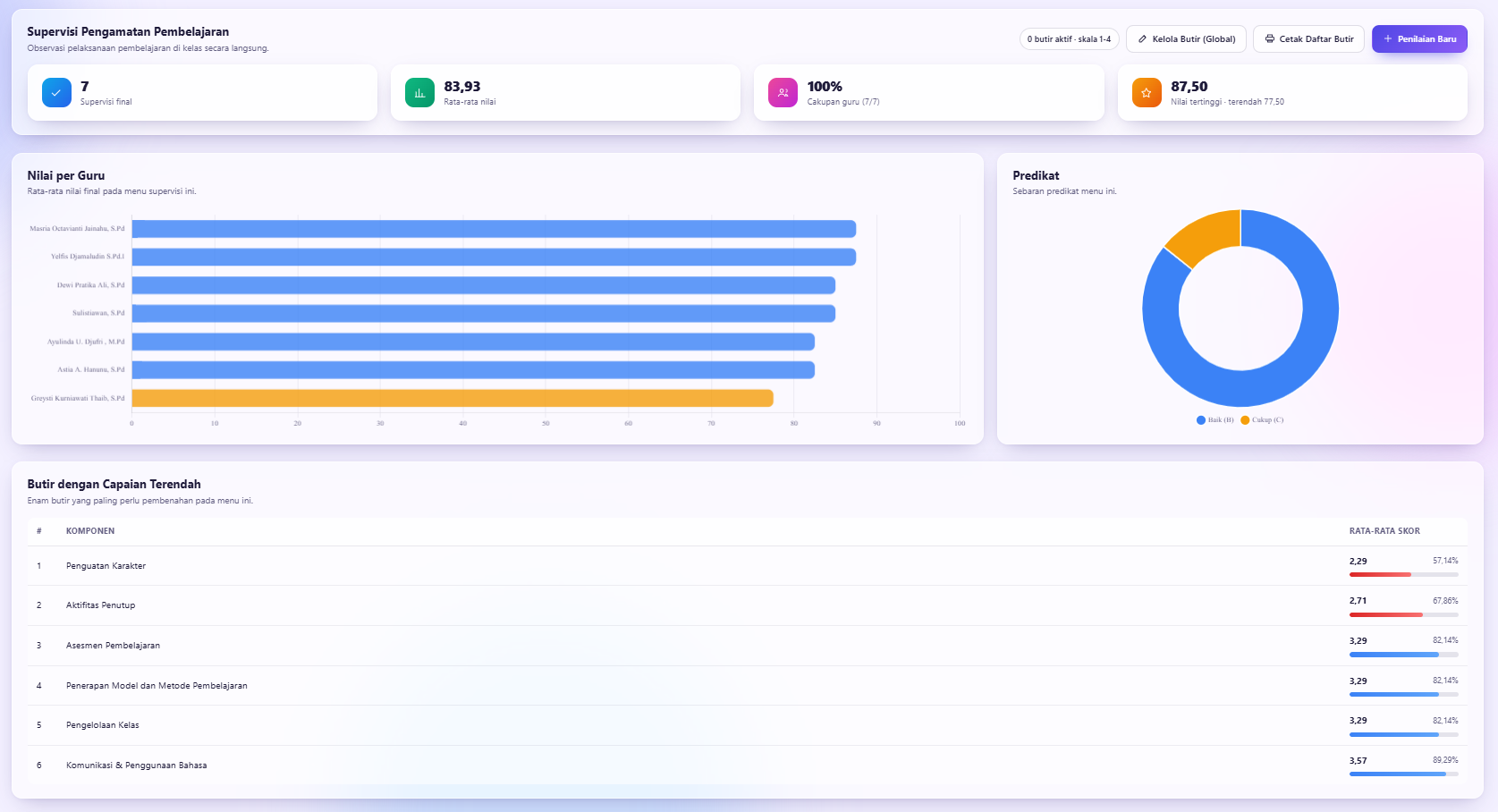The width and height of the screenshot is (1498, 812).
Task: Click the blue checkmark icon for Supervisi final
Action: point(56,92)
